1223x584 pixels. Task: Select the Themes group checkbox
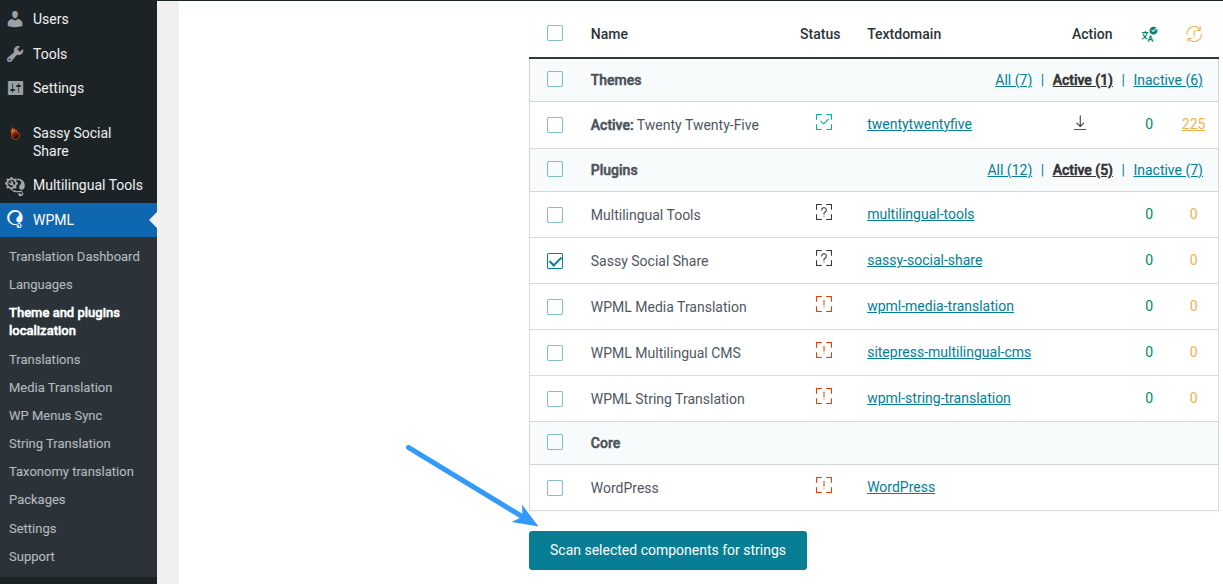(555, 79)
